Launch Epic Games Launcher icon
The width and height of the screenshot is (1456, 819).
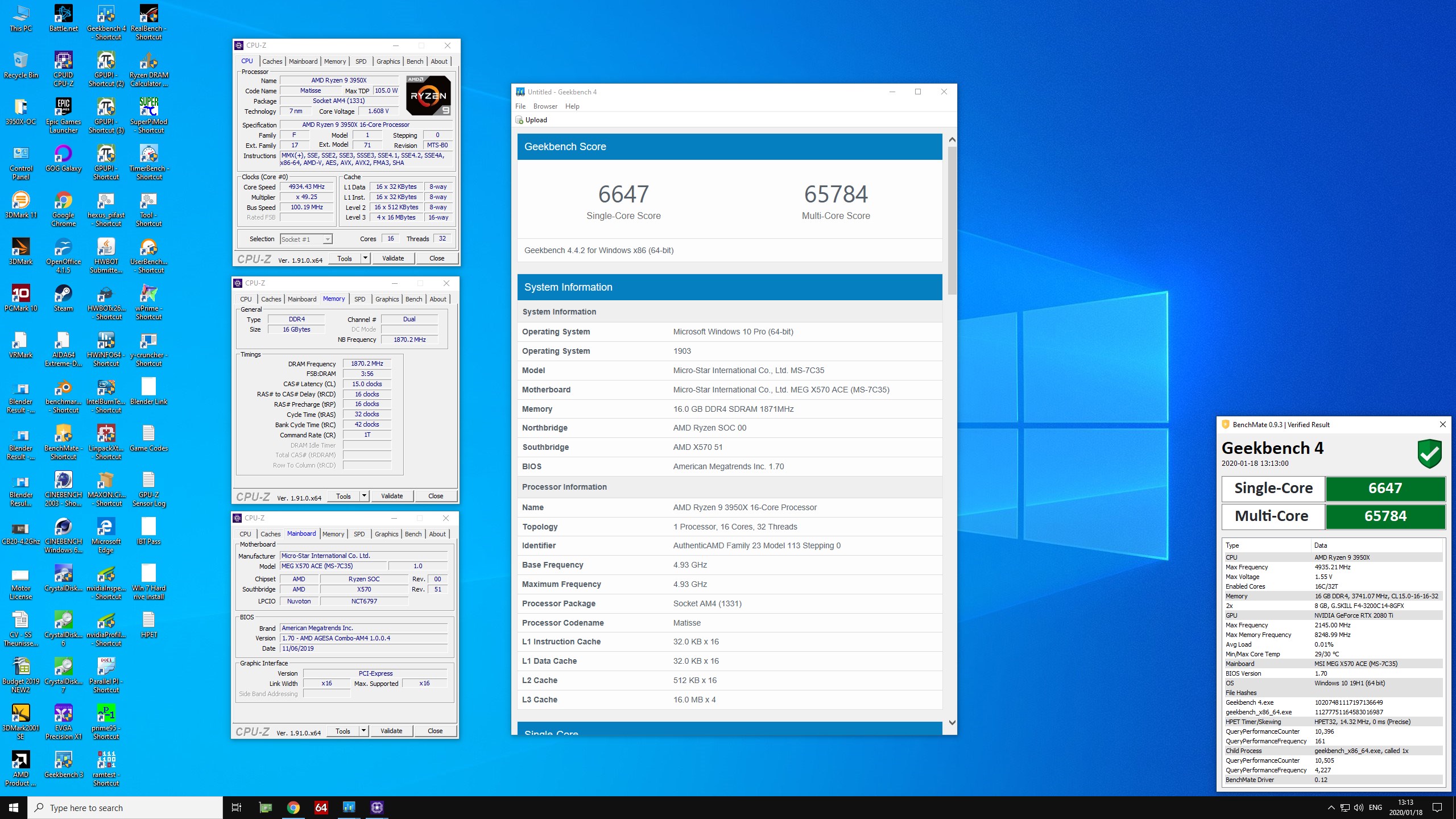click(x=63, y=116)
